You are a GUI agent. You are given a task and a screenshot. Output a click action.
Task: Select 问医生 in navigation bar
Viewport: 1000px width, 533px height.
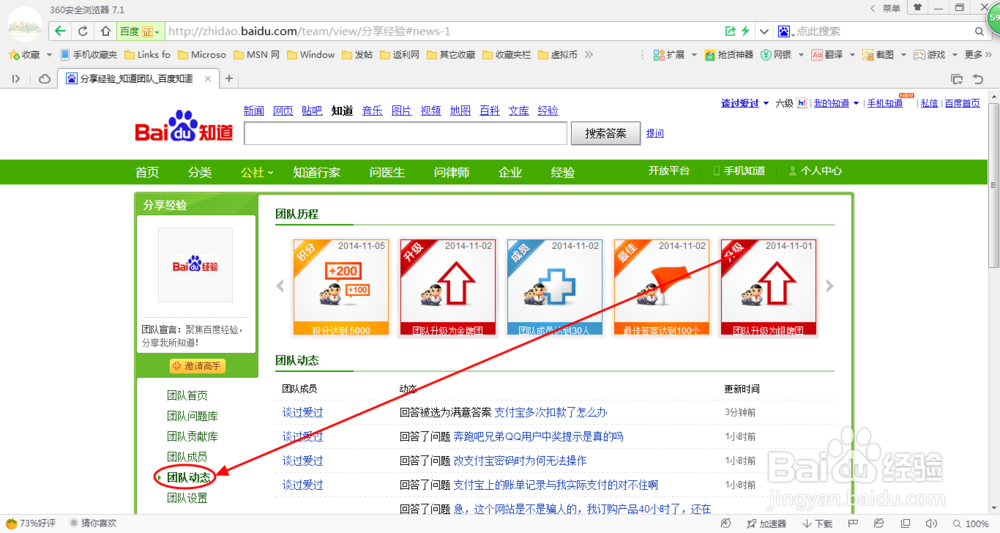point(387,172)
